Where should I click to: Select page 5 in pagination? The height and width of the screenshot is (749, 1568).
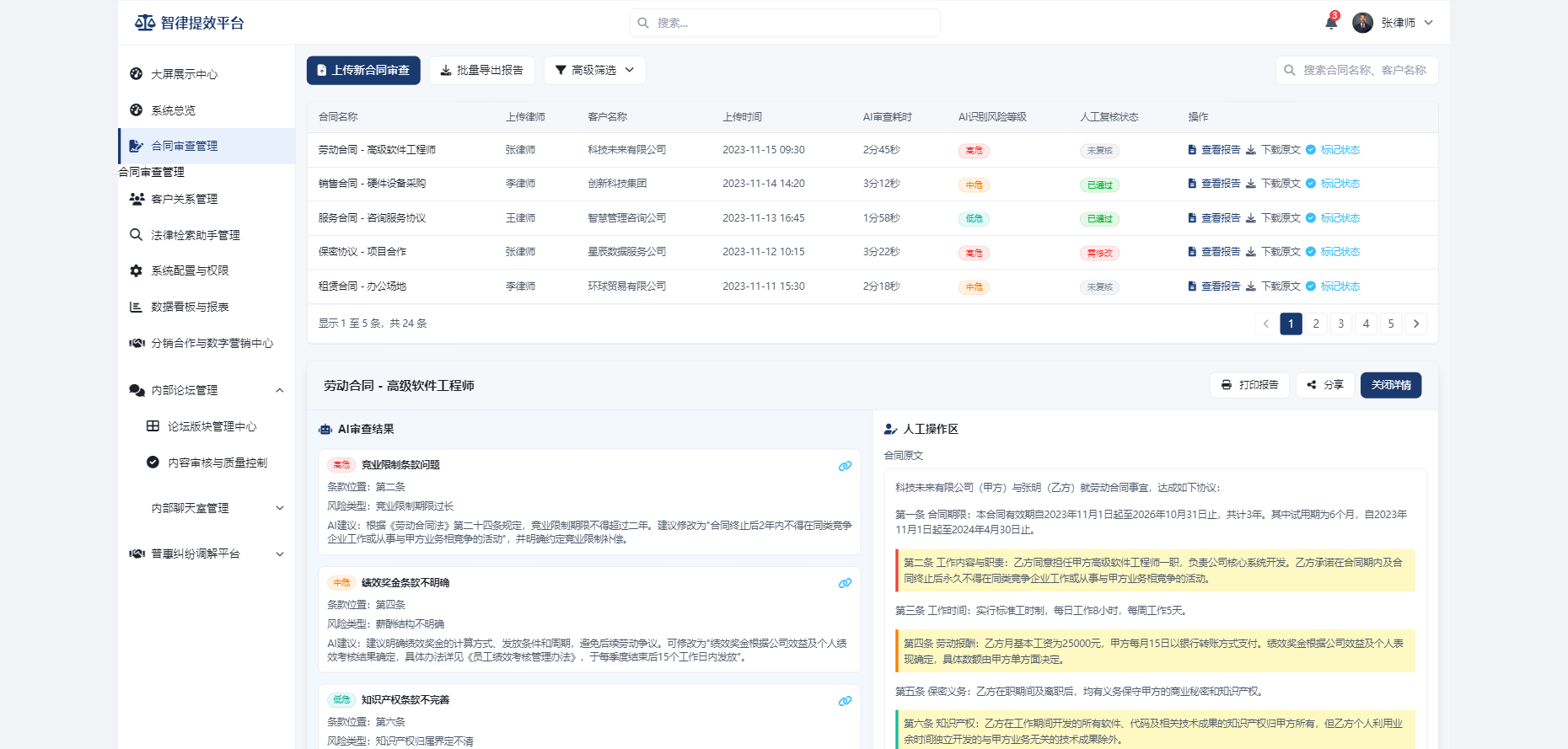pos(1391,324)
